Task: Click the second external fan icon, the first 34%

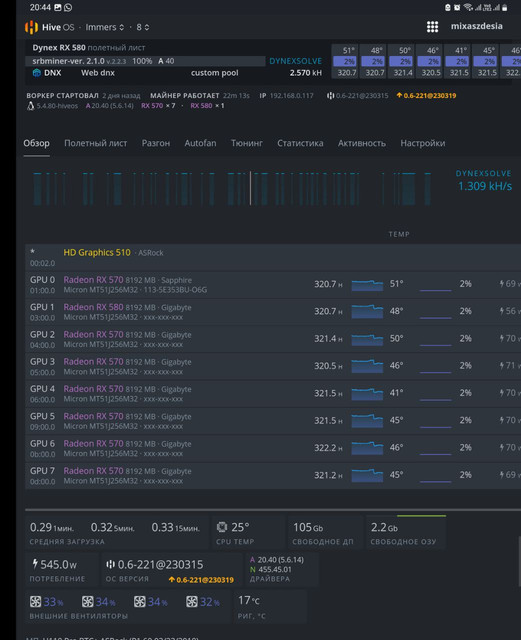Action: [x=87, y=602]
